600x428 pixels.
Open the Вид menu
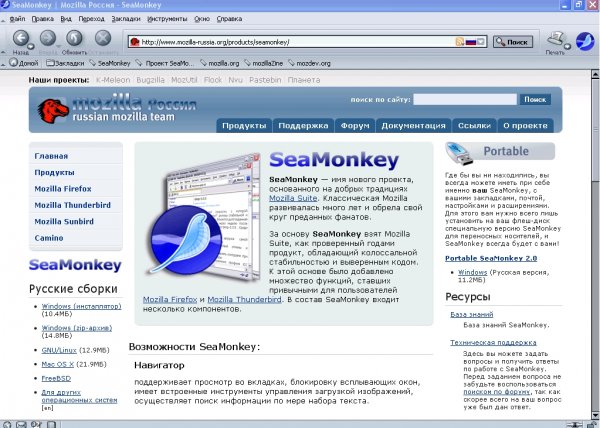point(66,19)
